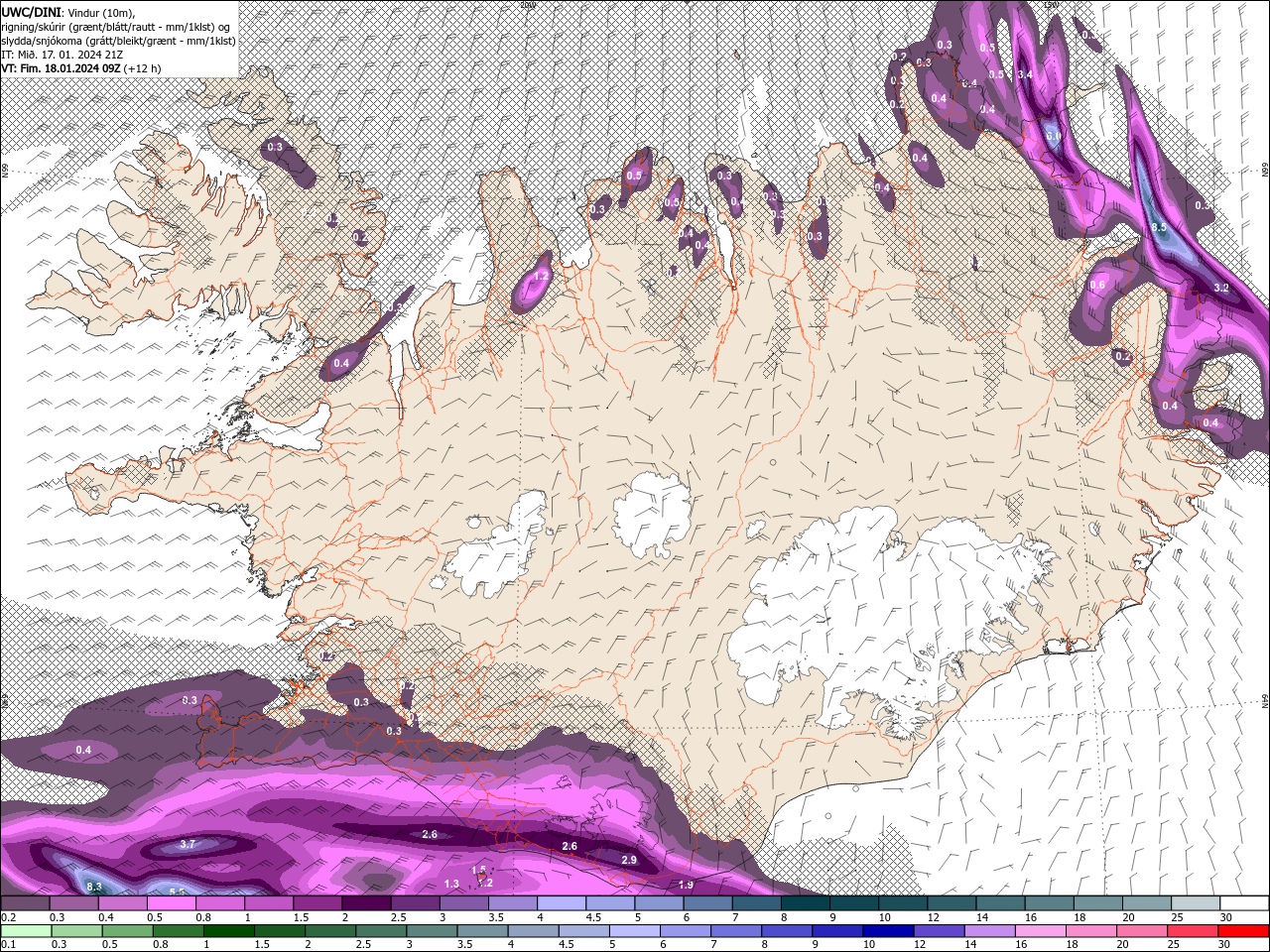Click the 'slydda/snjókoma (grátt/bleikt/grænt' legend line

pos(118,40)
